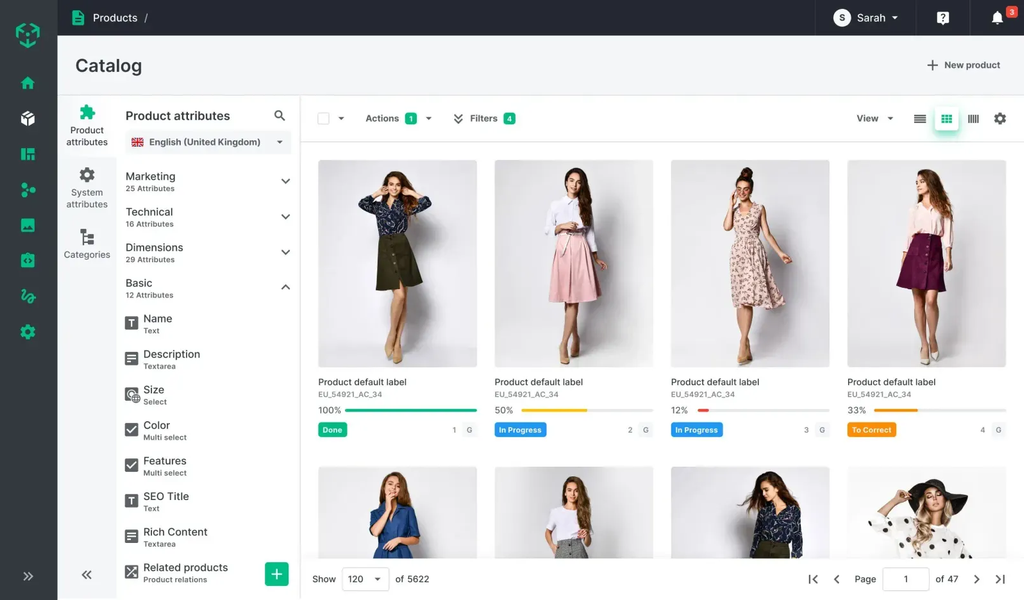Switch to the System attributes tab
Screen dimensions: 1024x600
click(x=87, y=187)
